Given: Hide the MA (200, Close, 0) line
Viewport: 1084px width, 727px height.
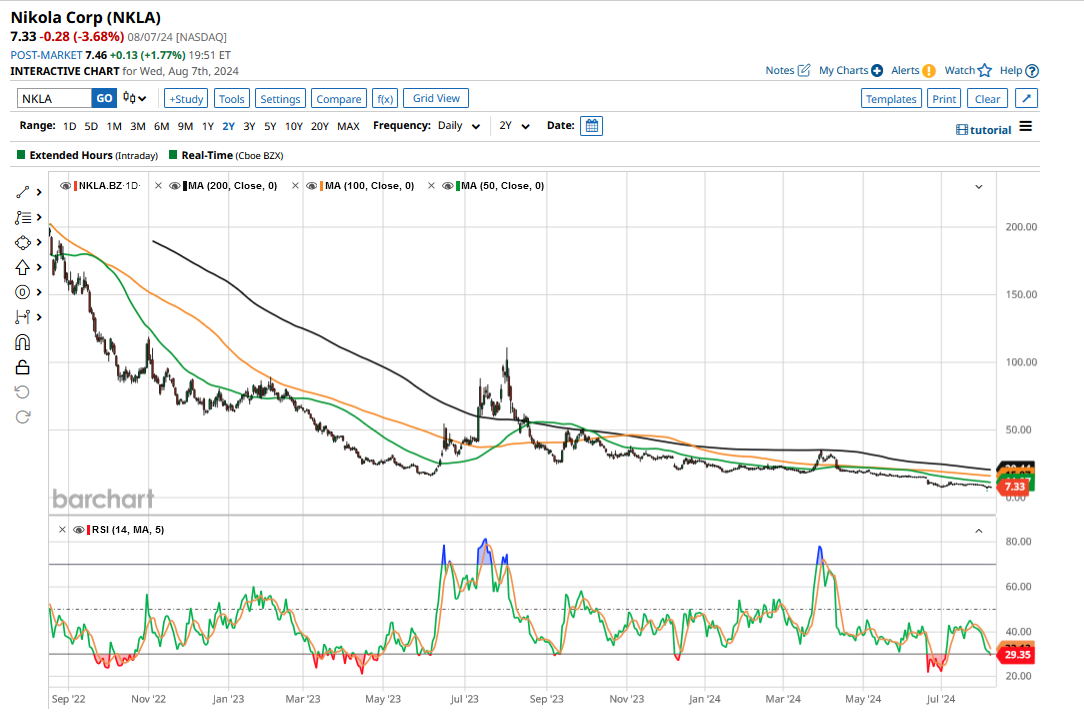Looking at the screenshot, I should (174, 186).
